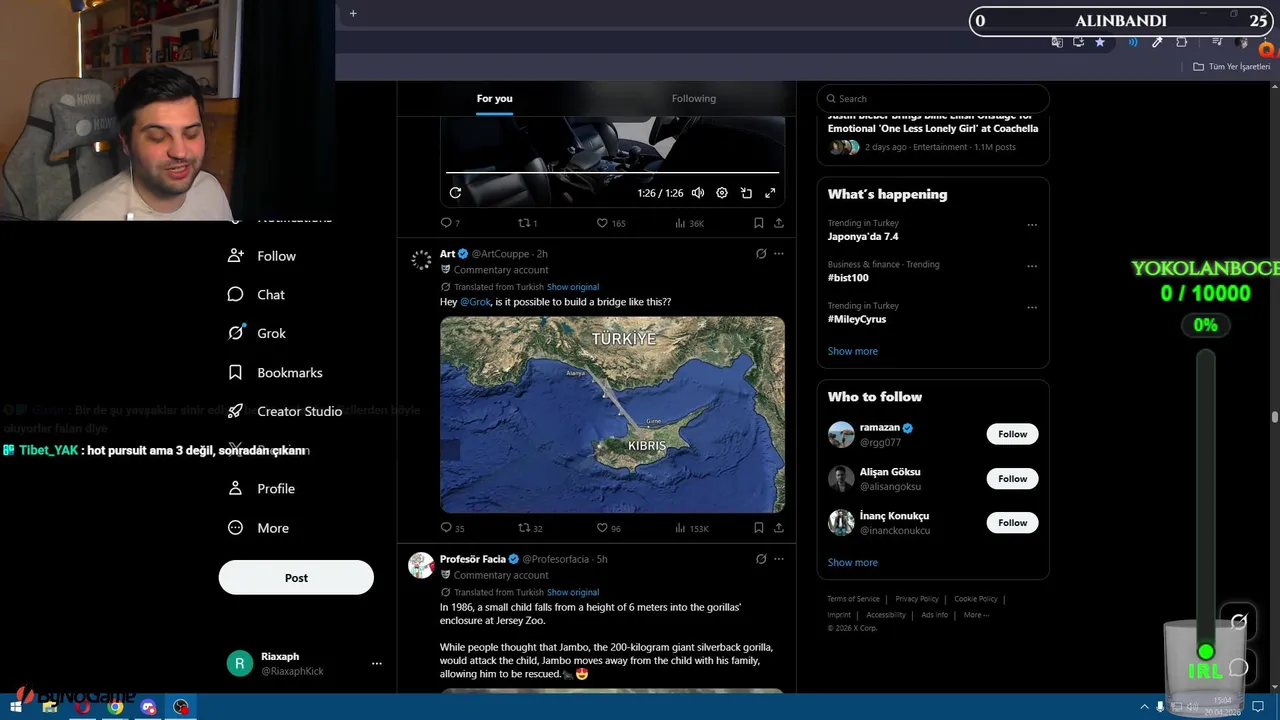Replay the finished video with the replay icon
The height and width of the screenshot is (720, 1280).
pos(455,193)
